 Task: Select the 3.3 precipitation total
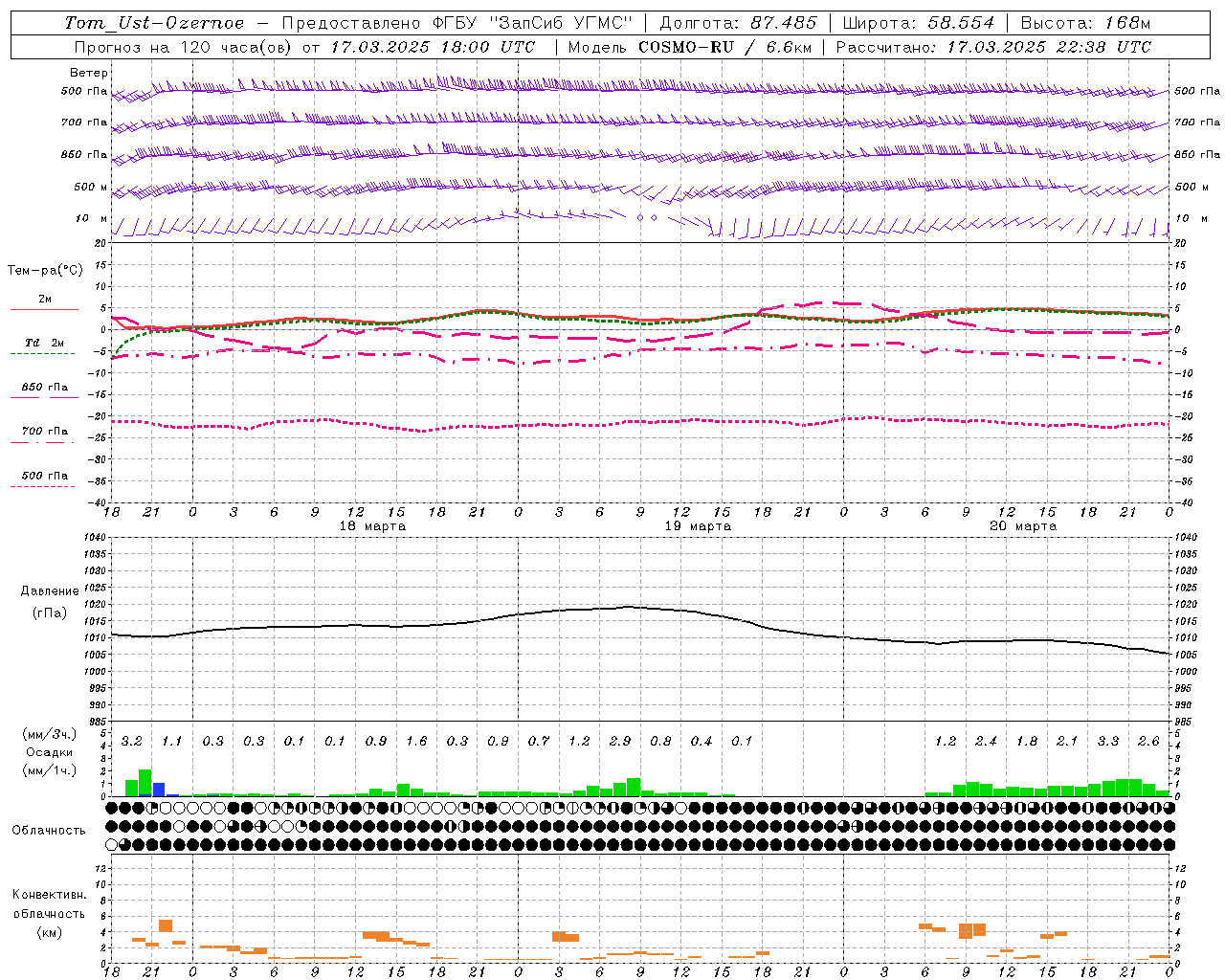click(x=1108, y=741)
